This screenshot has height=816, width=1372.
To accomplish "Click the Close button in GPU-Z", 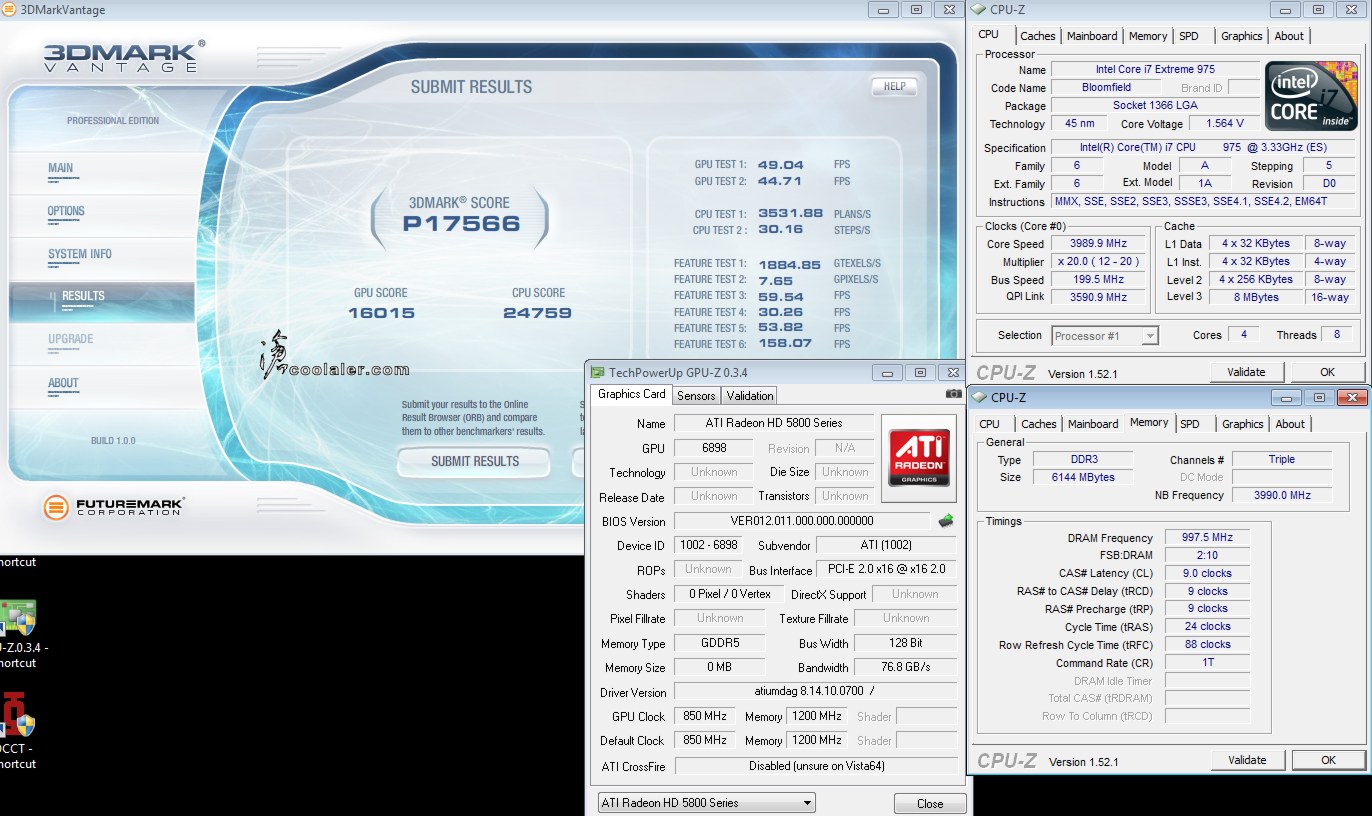I will tap(930, 803).
